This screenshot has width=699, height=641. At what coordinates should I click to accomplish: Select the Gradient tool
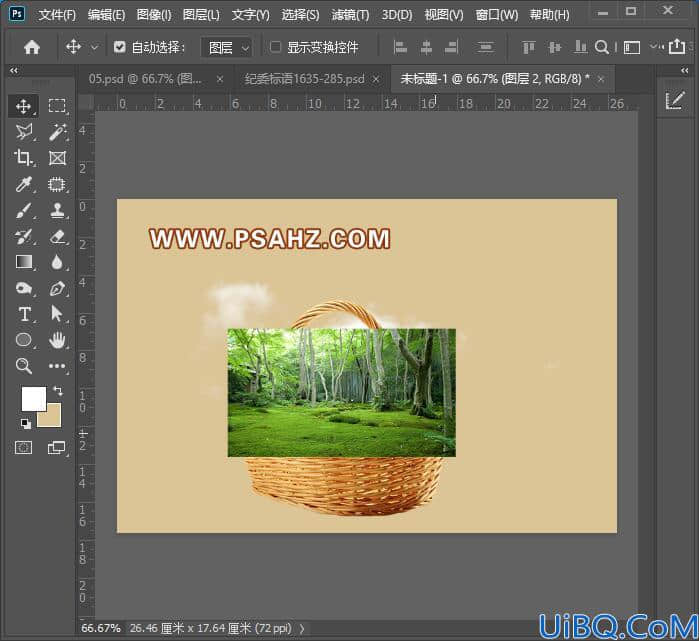(23, 262)
